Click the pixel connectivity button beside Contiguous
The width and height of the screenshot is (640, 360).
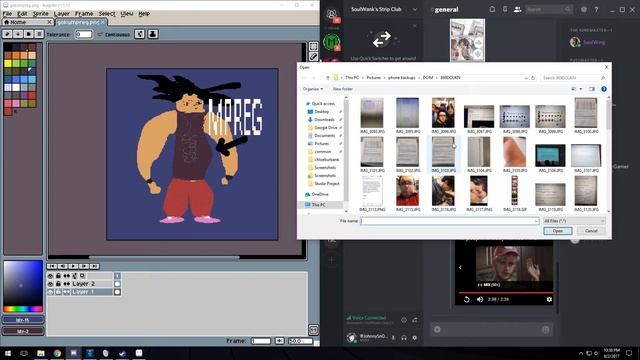(x=140, y=34)
